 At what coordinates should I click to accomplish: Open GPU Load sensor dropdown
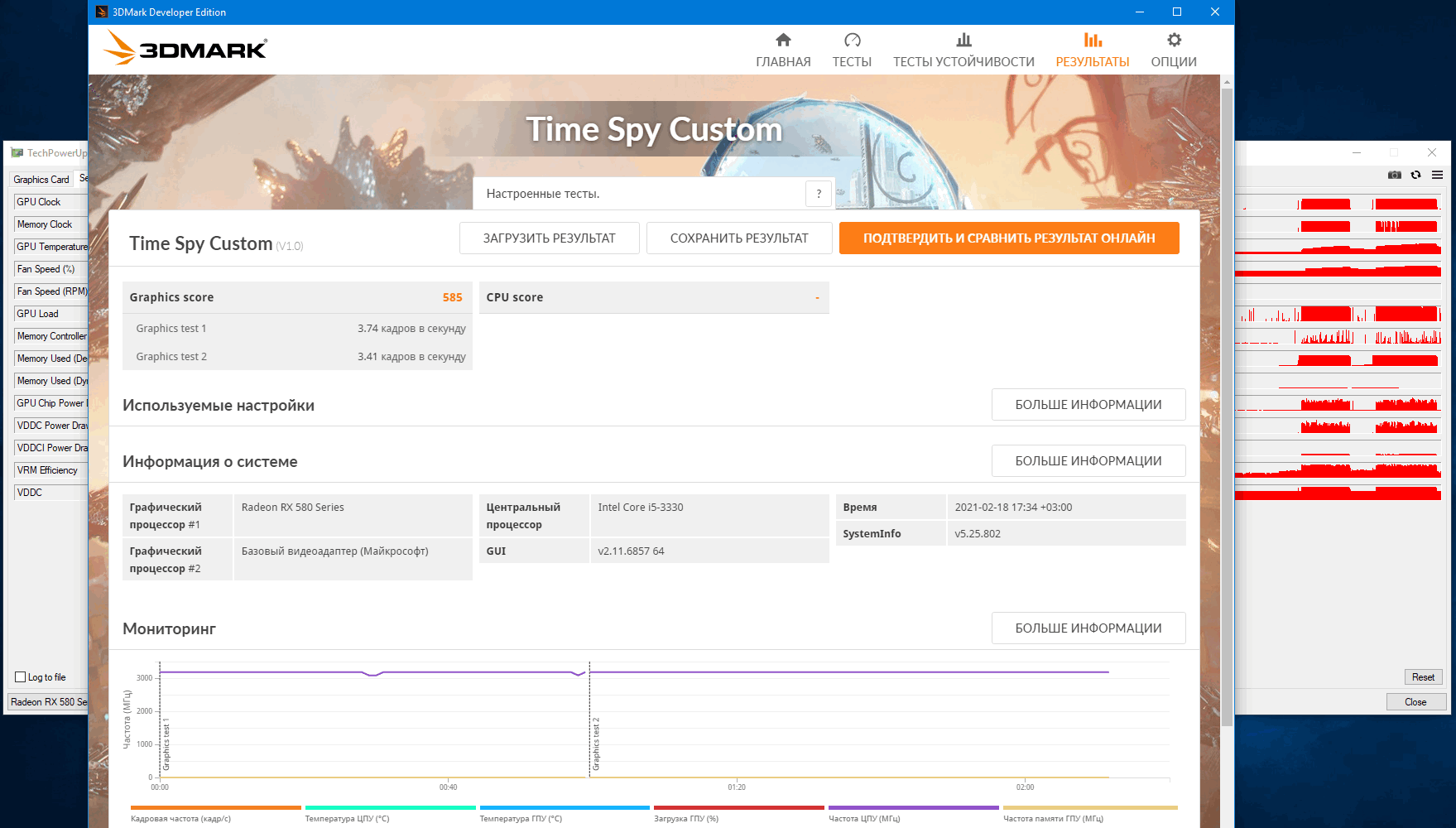(51, 313)
